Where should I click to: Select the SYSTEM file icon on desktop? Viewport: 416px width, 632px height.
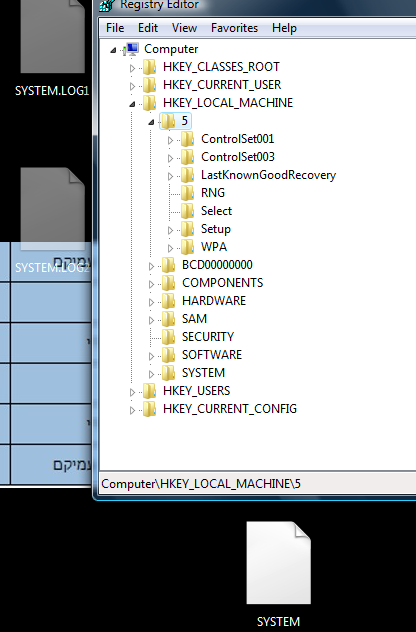click(x=279, y=563)
